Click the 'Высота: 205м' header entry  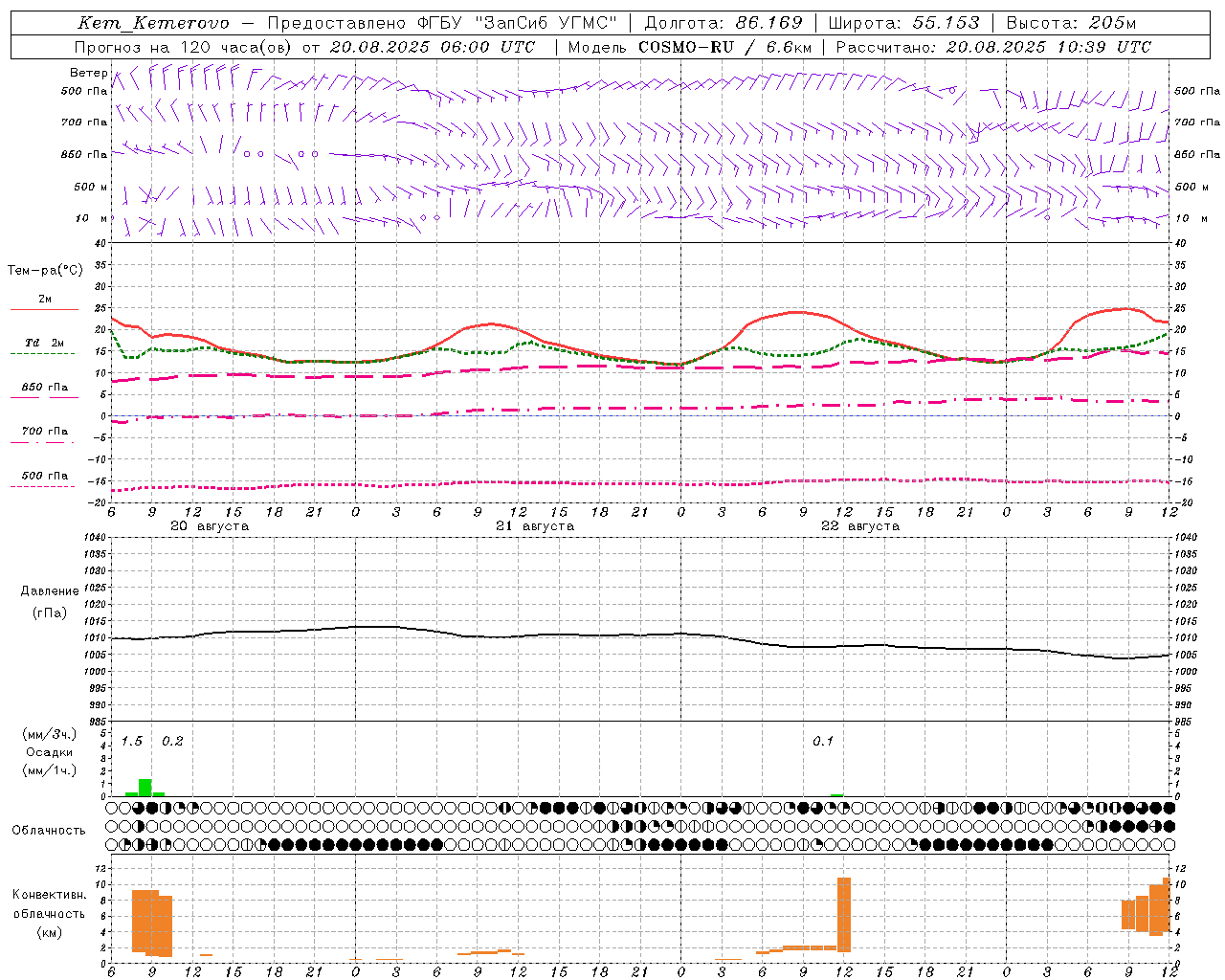point(1072,23)
